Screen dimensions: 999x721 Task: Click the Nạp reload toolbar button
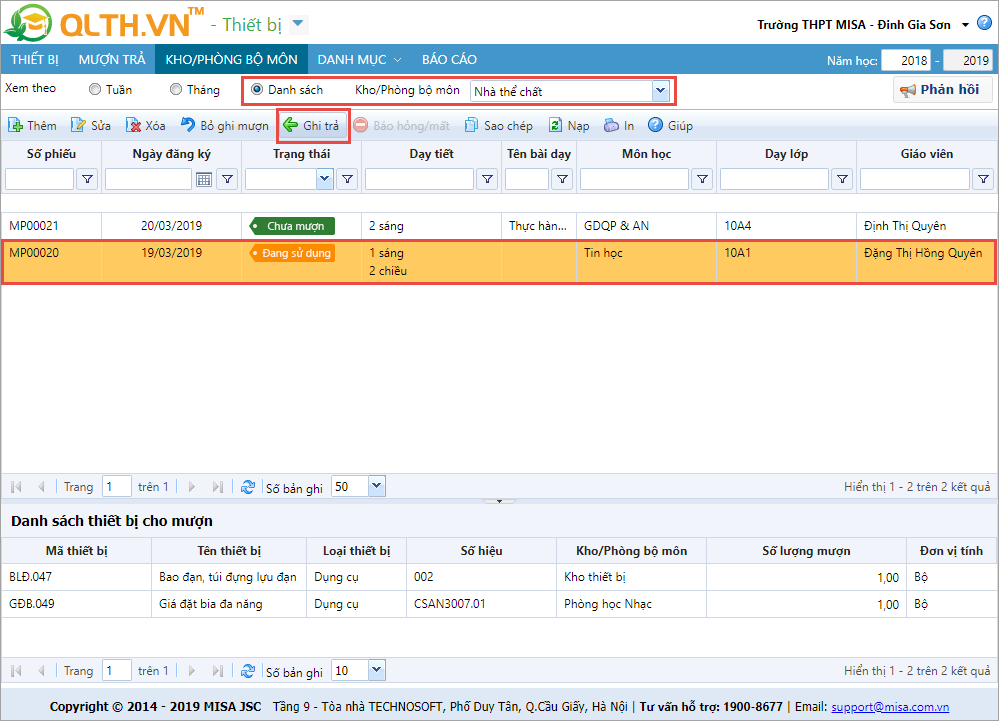(x=569, y=125)
